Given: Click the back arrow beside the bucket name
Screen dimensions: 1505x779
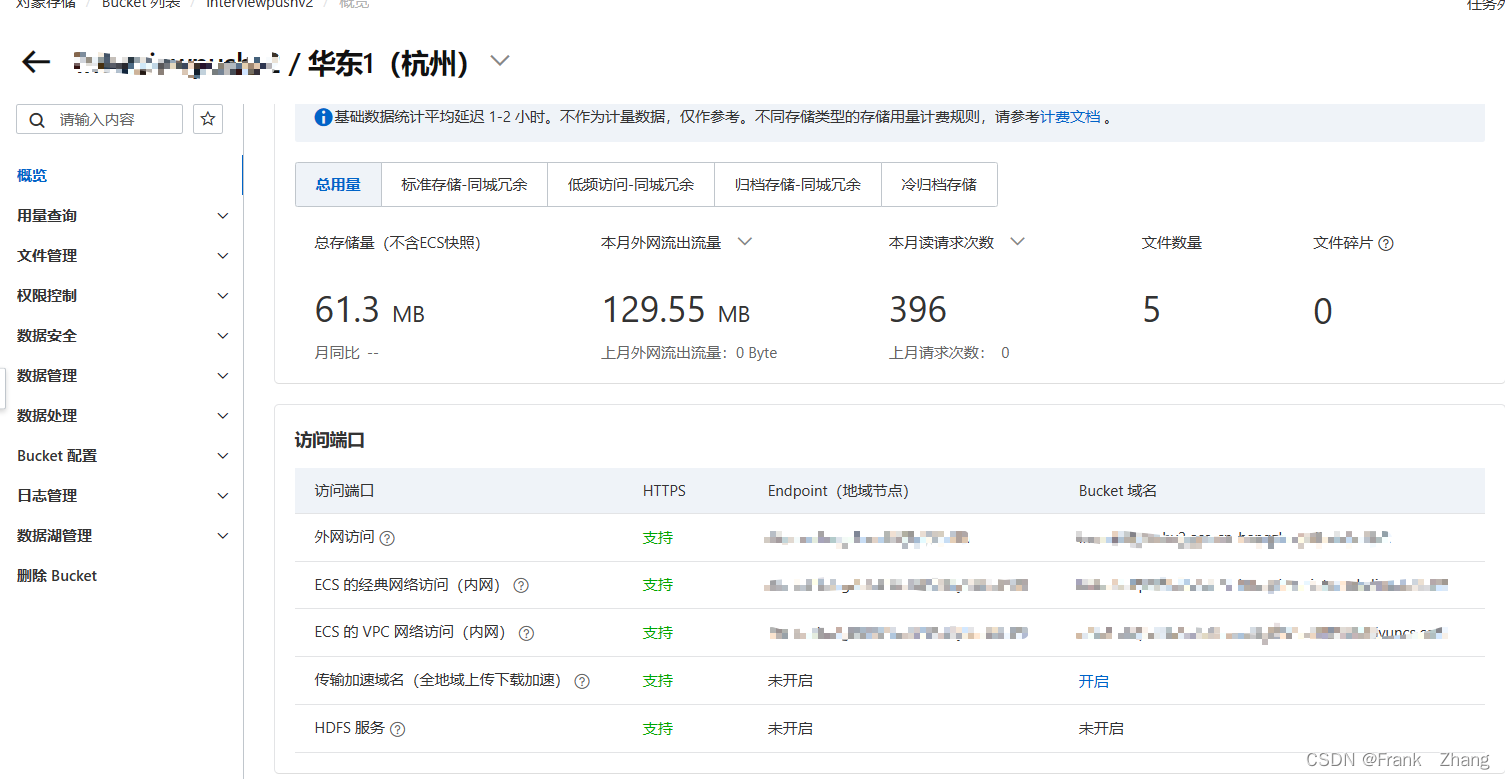Looking at the screenshot, I should coord(35,62).
